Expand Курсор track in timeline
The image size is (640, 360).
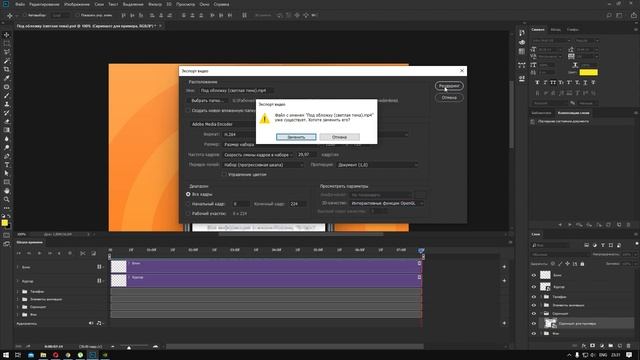[x=18, y=281]
